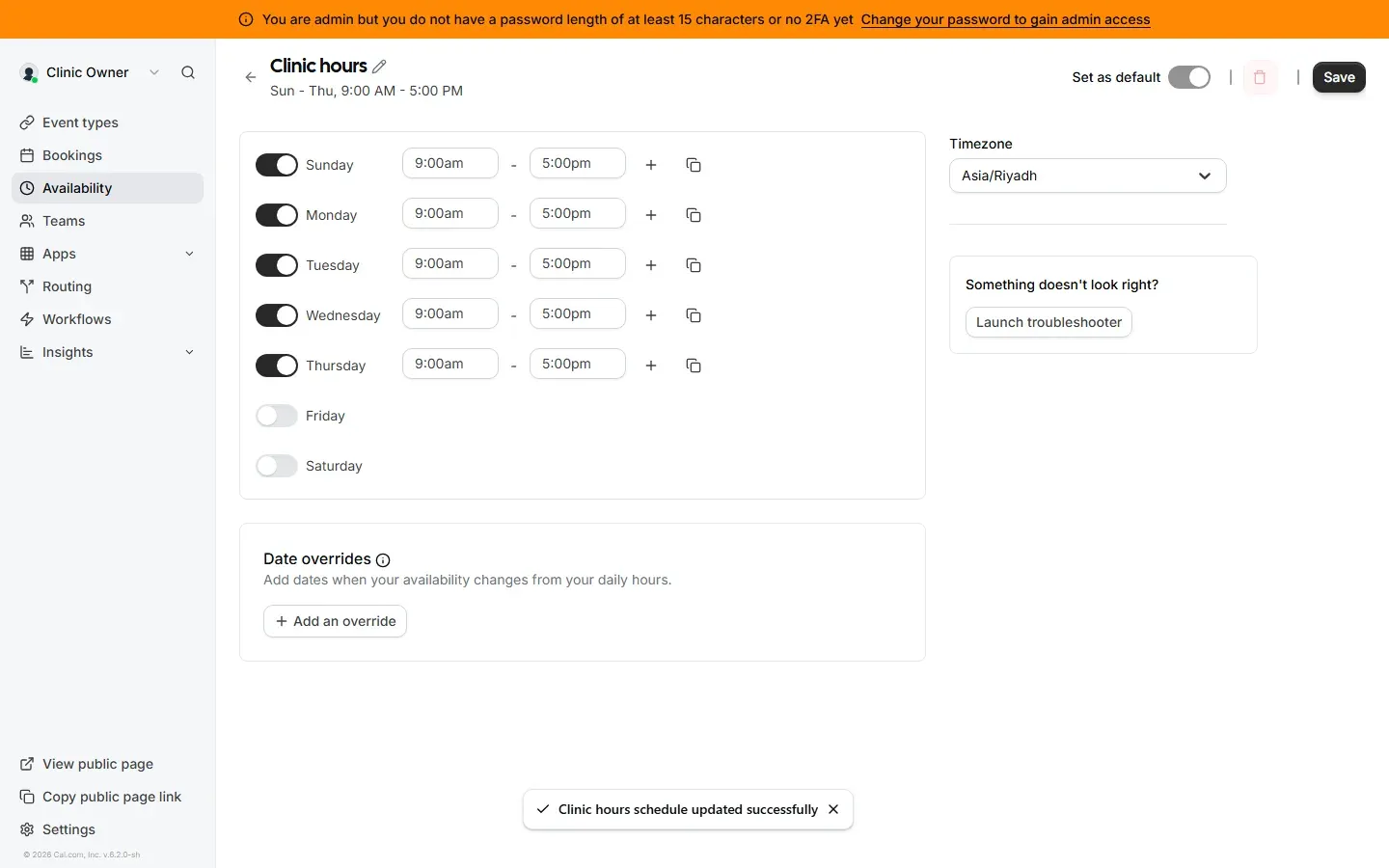The image size is (1389, 868).
Task: Switch on Set as default
Action: point(1189,77)
